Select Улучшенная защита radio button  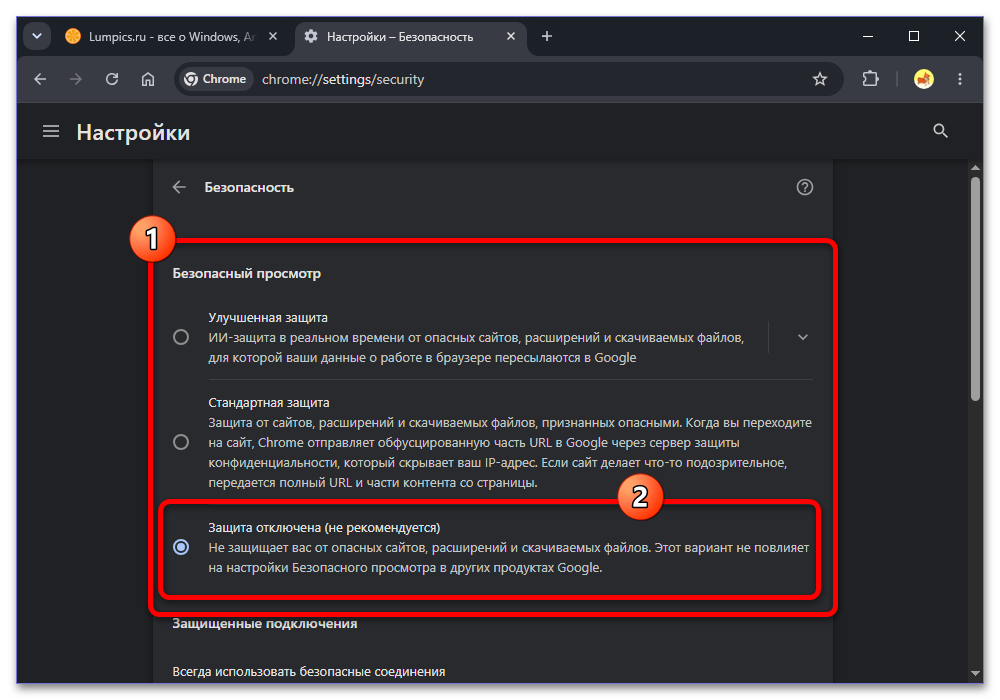tap(181, 337)
